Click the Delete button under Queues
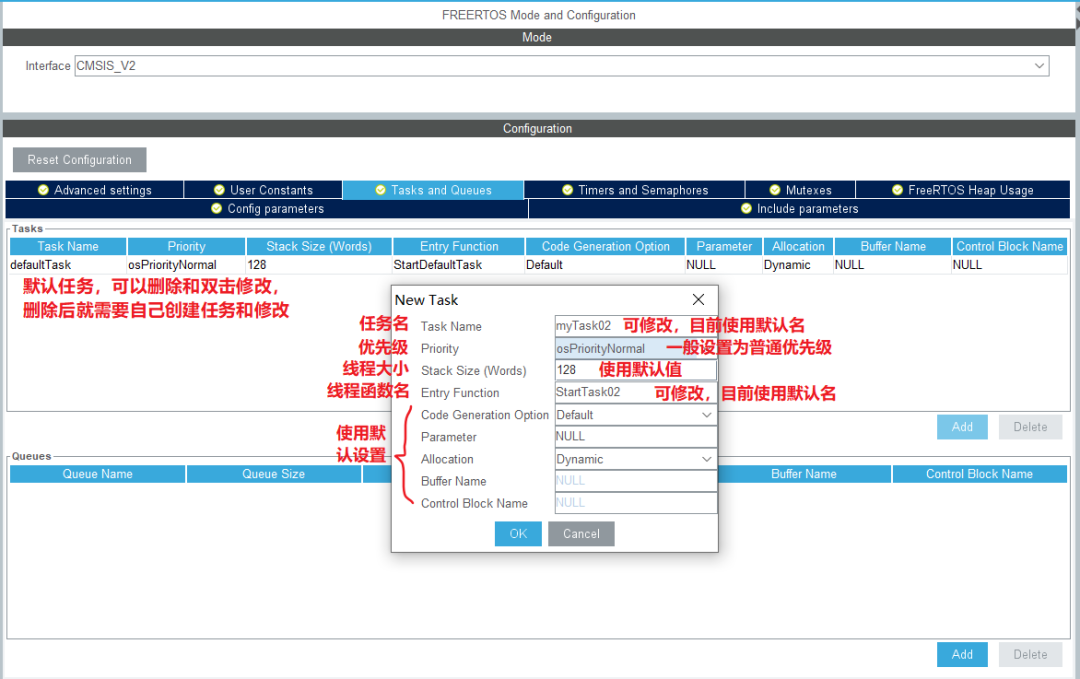Image resolution: width=1080 pixels, height=679 pixels. (x=1030, y=654)
